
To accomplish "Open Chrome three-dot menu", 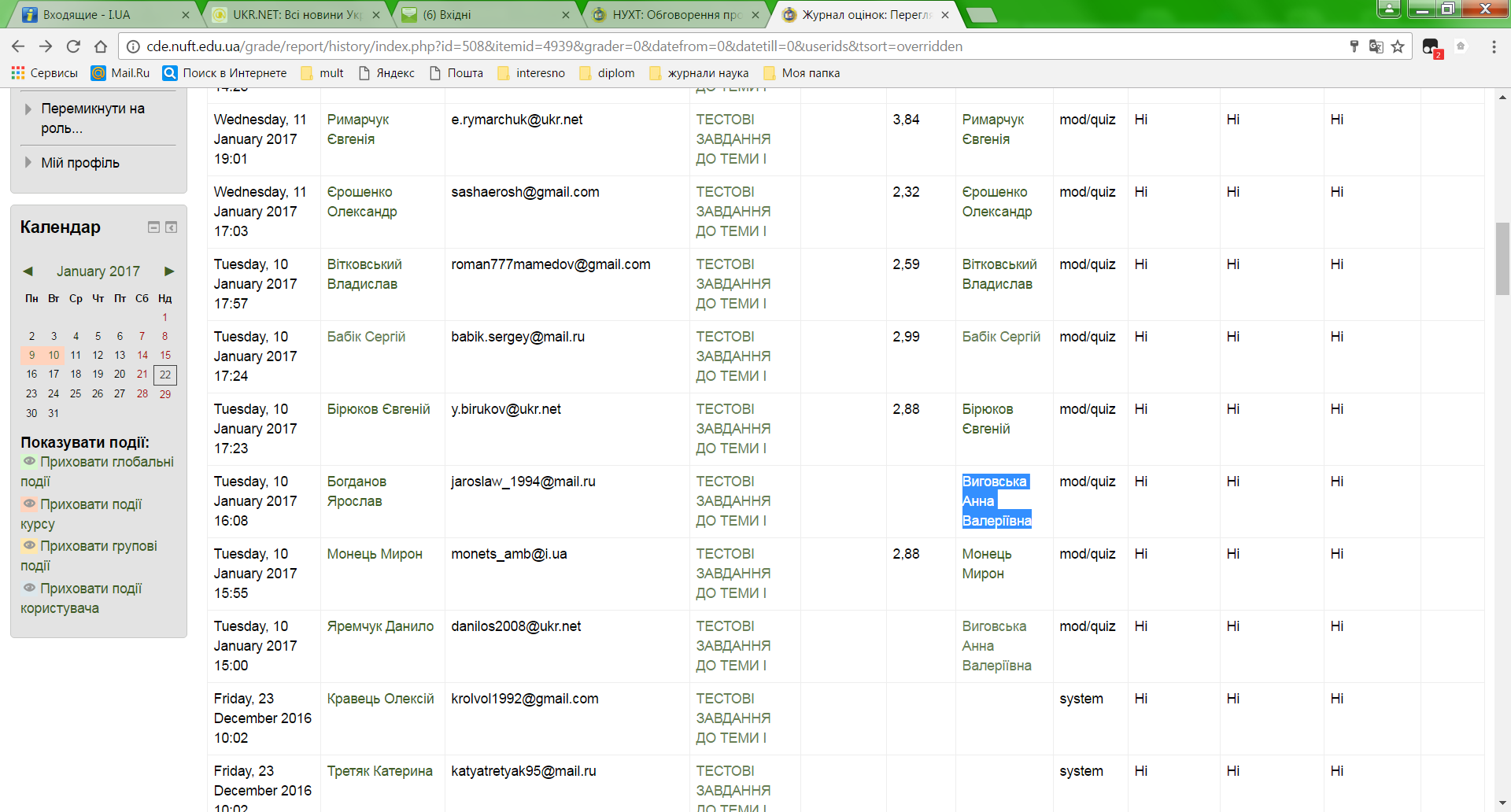I will (1494, 46).
